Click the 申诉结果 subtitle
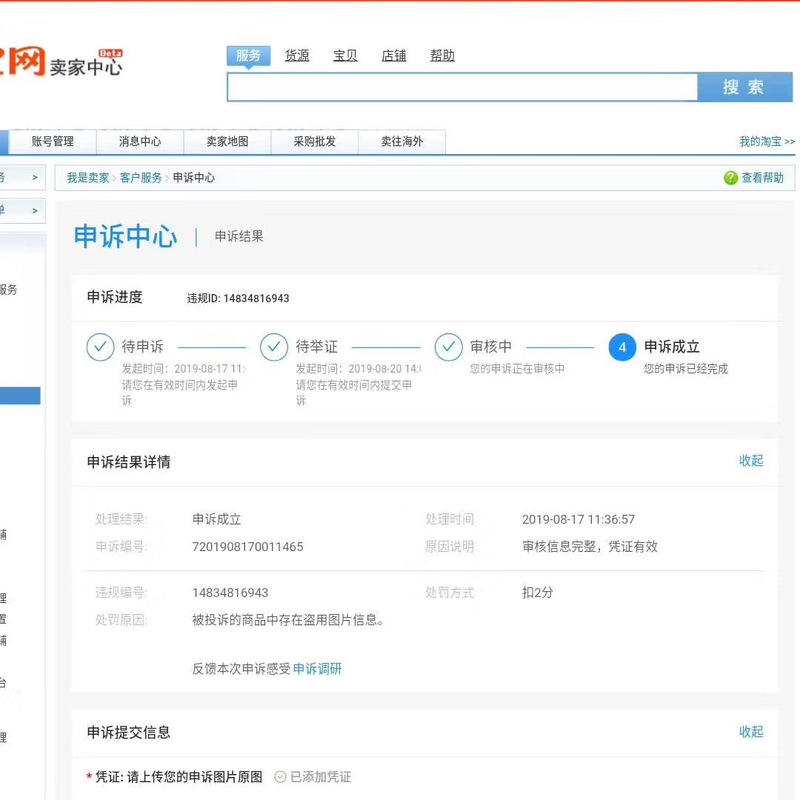Image resolution: width=800 pixels, height=800 pixels. point(239,236)
